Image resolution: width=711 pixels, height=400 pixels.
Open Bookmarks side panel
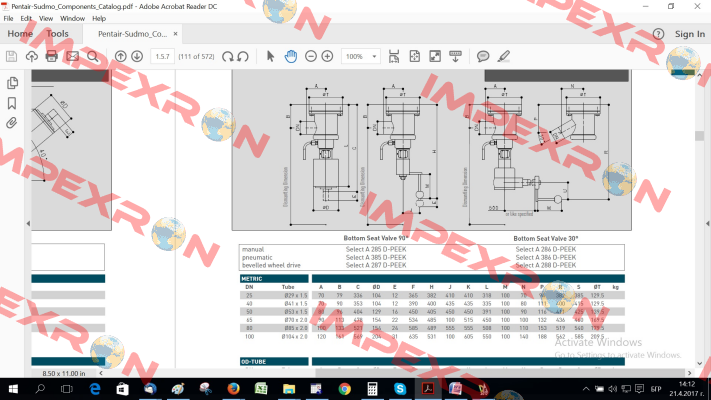(12, 103)
